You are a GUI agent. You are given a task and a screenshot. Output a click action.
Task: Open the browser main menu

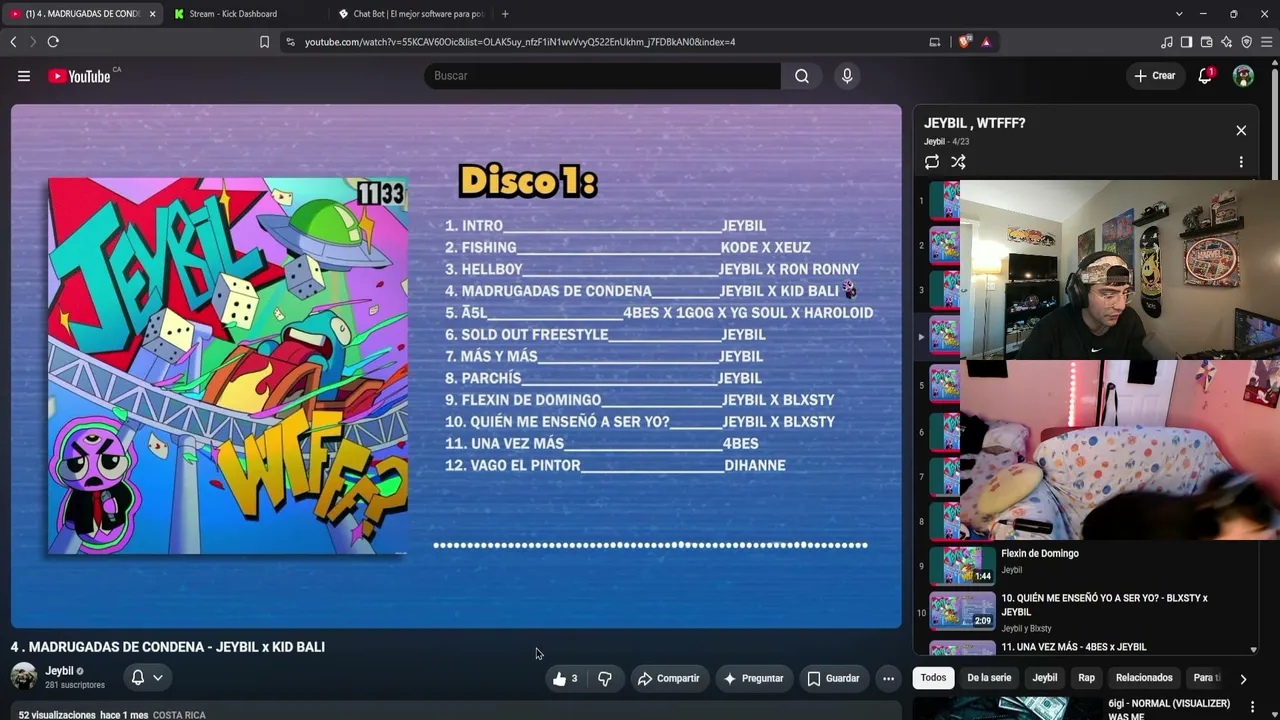pos(1266,42)
